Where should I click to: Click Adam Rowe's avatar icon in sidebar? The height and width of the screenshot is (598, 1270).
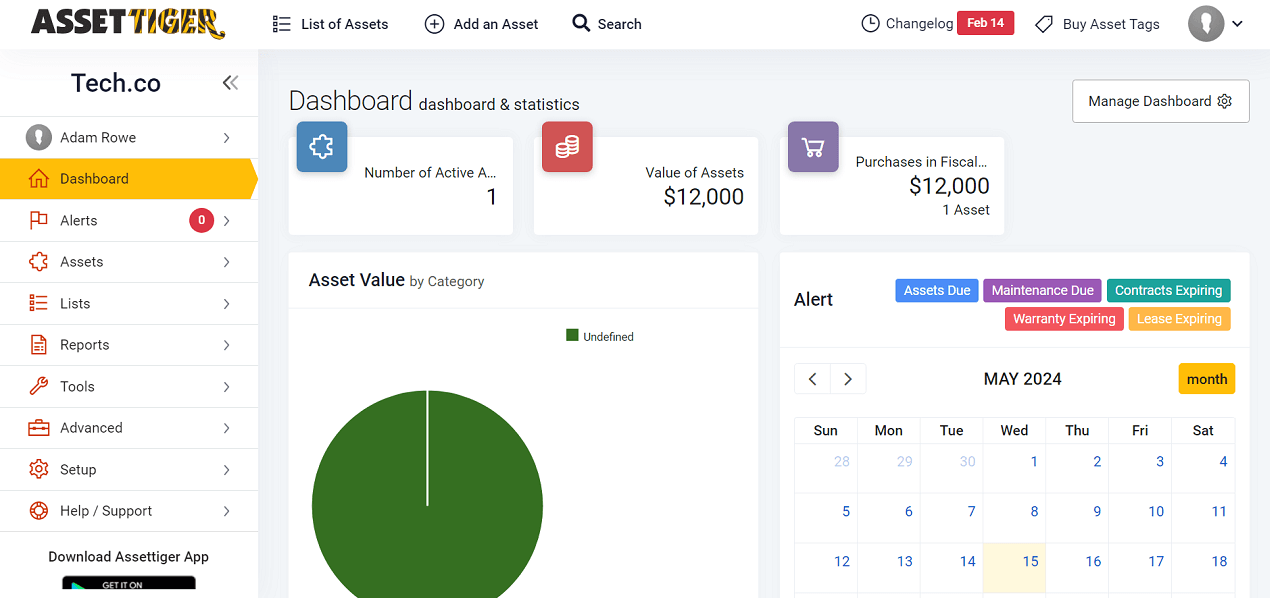pyautogui.click(x=38, y=137)
